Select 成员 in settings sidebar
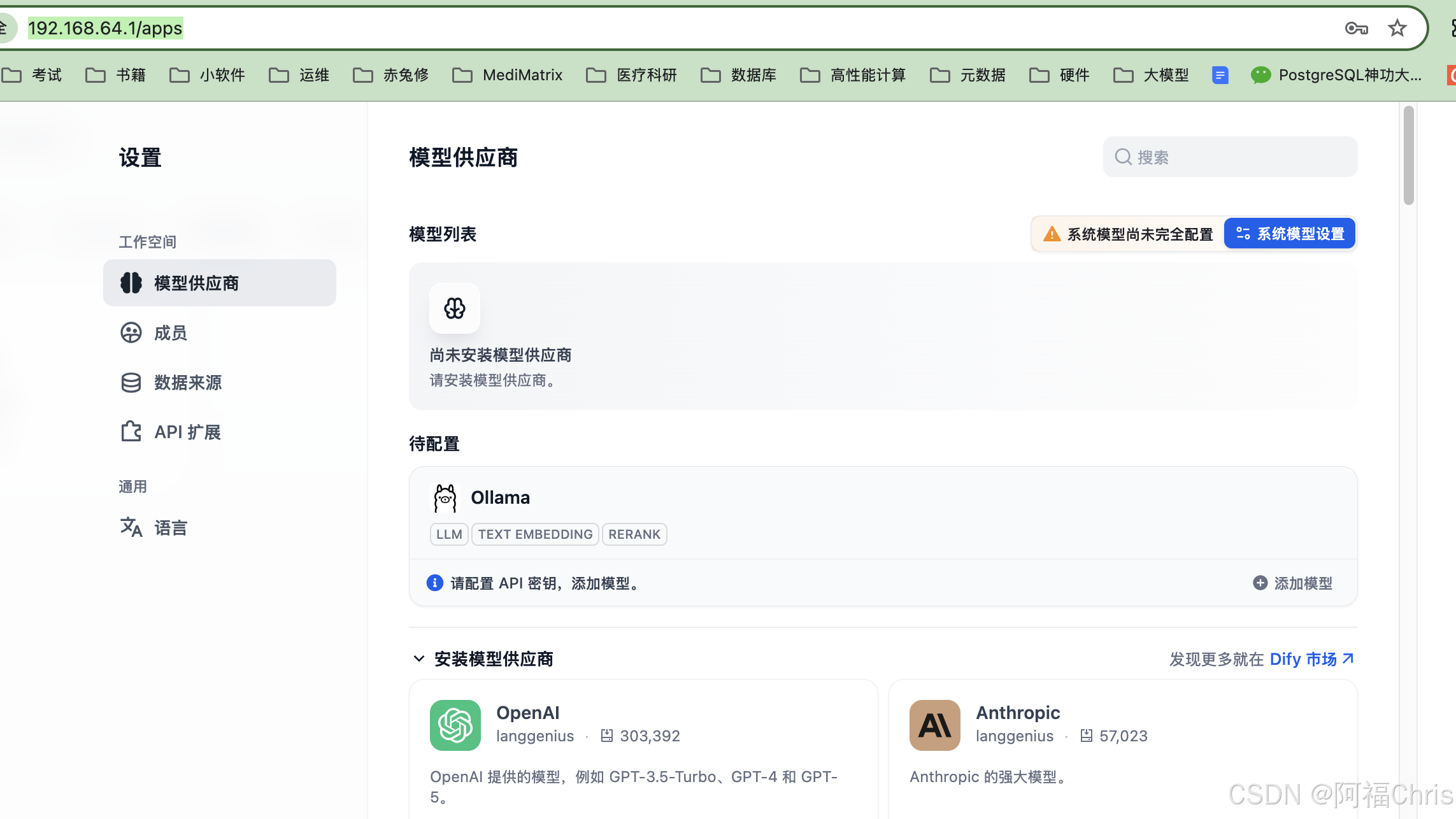The height and width of the screenshot is (819, 1456). (170, 332)
